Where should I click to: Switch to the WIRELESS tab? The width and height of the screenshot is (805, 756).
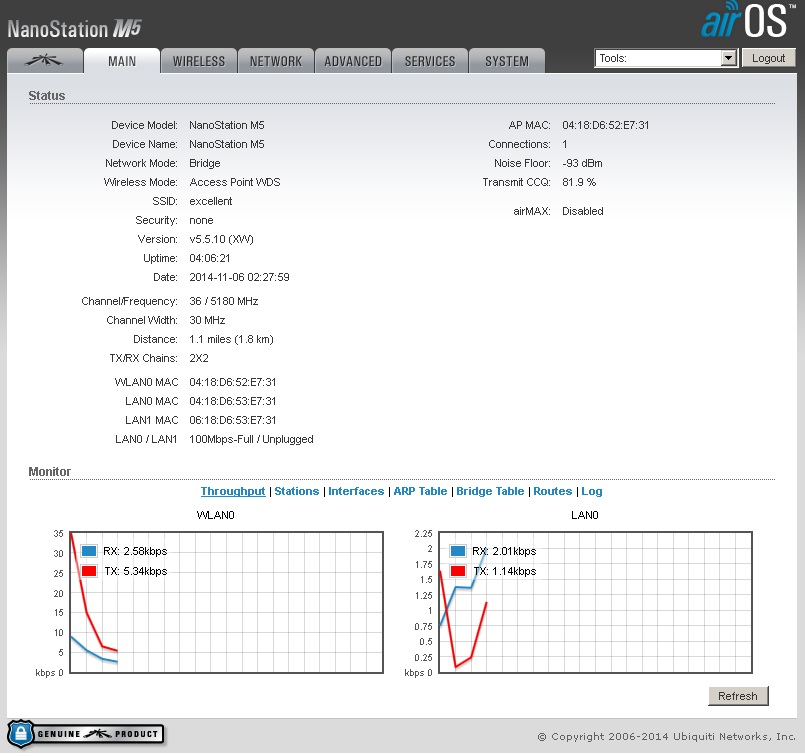(199, 61)
